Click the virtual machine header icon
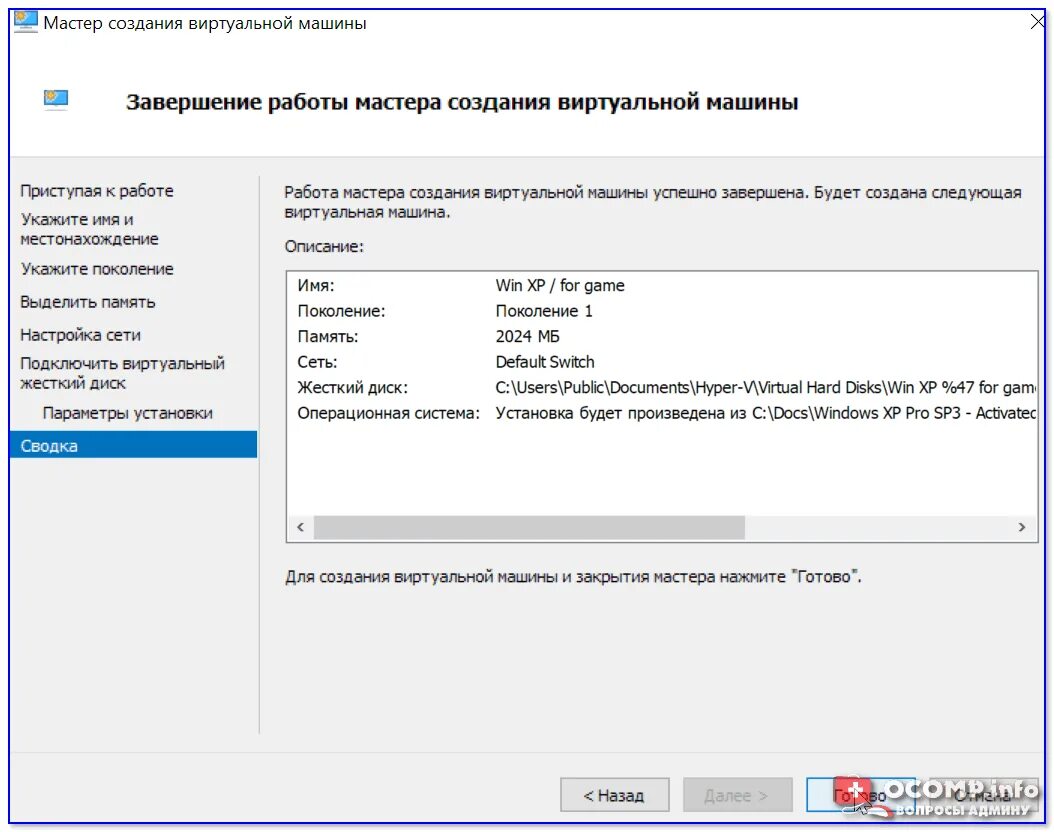Image resolution: width=1054 pixels, height=832 pixels. 56,99
